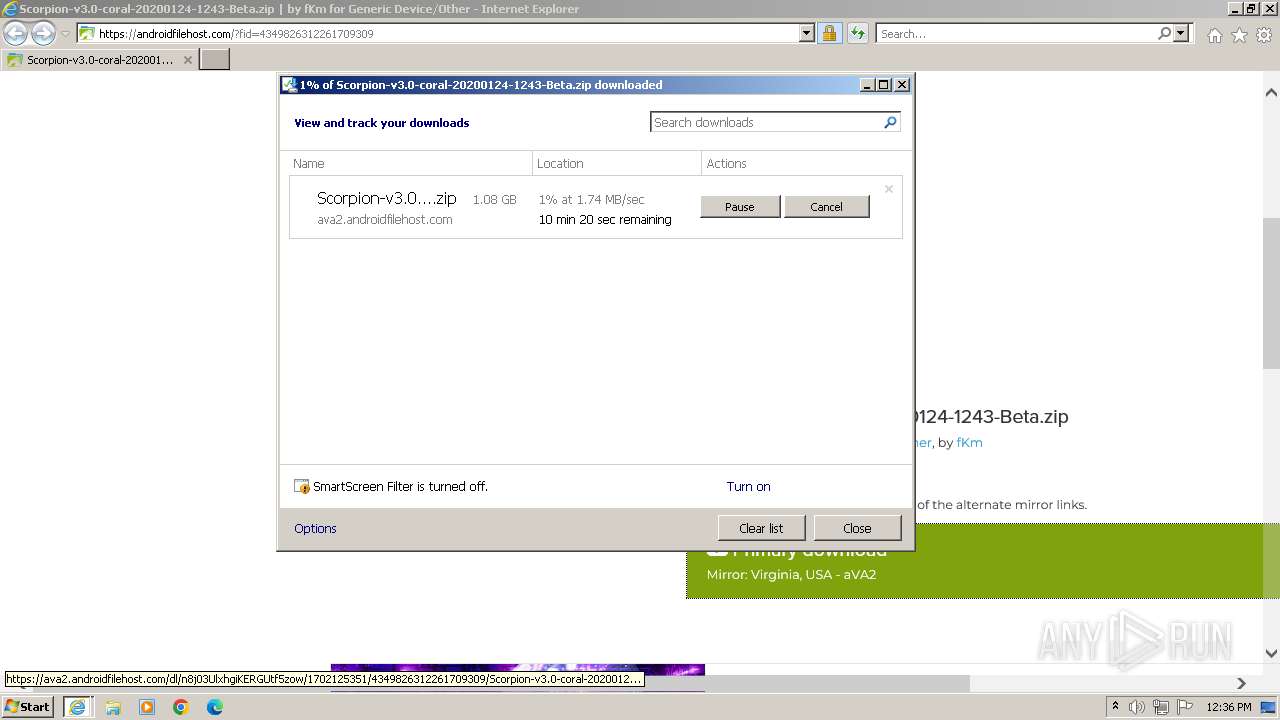Screen dimensions: 1280x720
Task: Open the security lock report icon
Action: pyautogui.click(x=829, y=33)
